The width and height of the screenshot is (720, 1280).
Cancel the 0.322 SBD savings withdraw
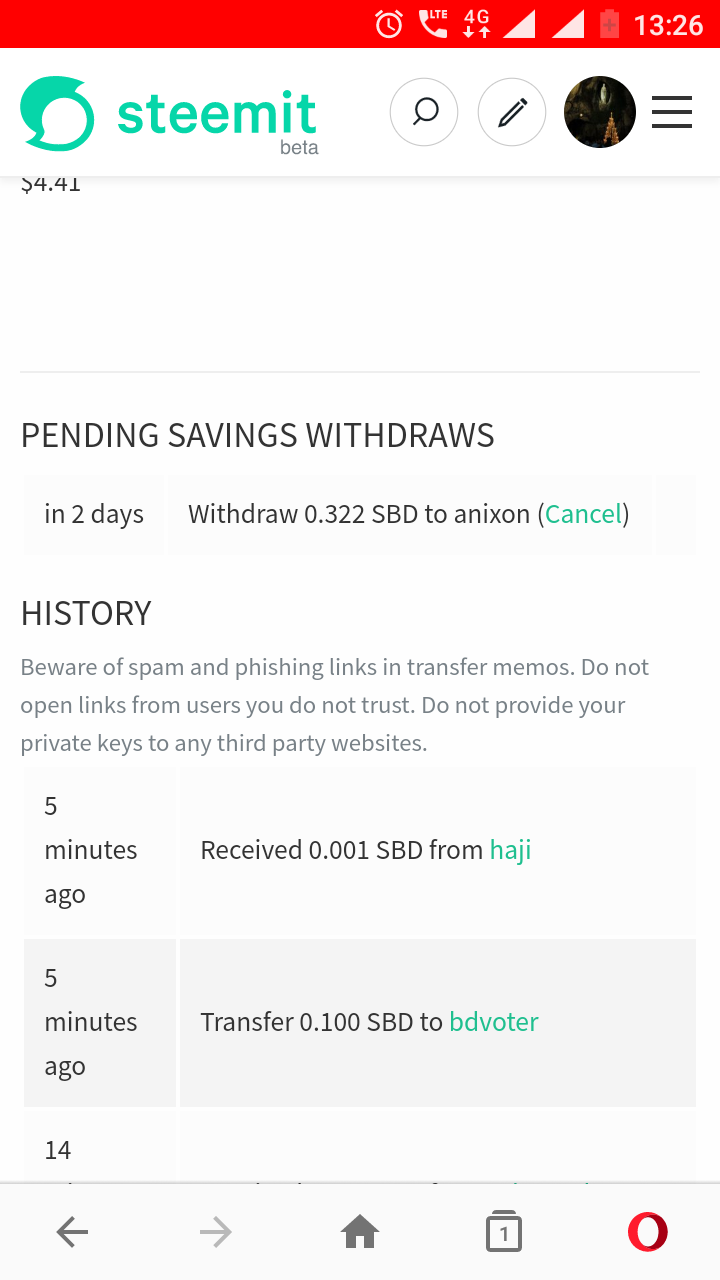[x=583, y=514]
